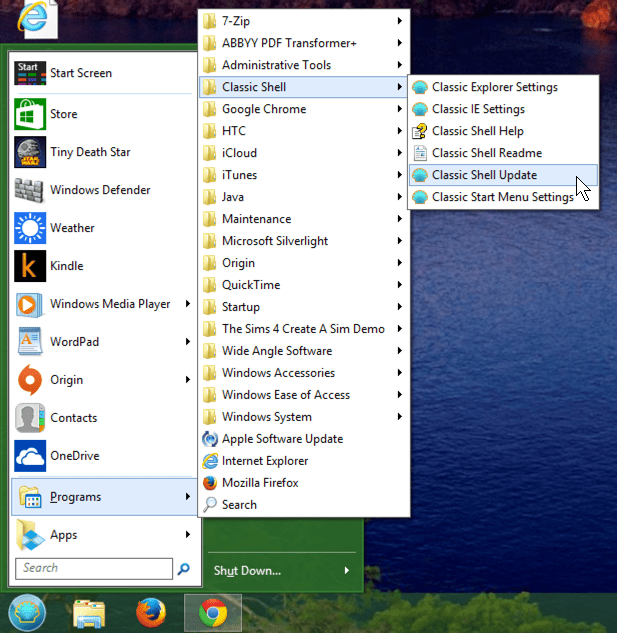Open the QuickTime folder
Viewport: 617px width, 633px height.
(303, 285)
